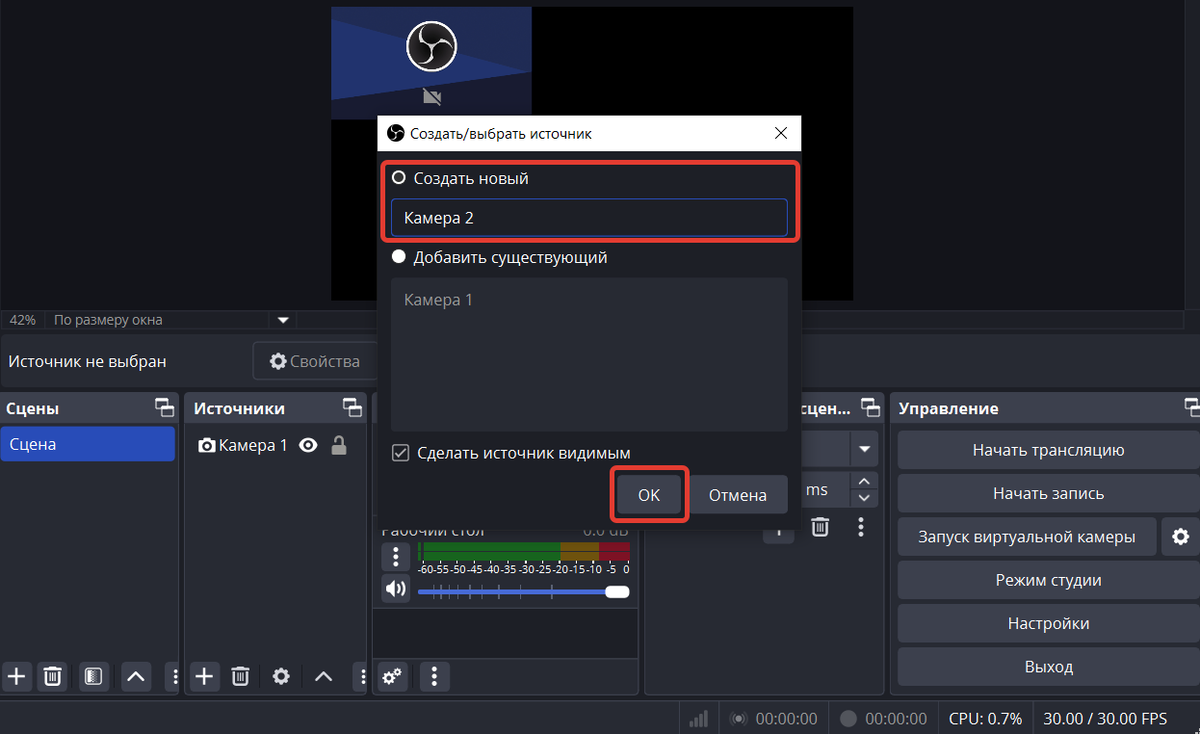Select the Создать новый radio button
Viewport: 1200px width, 734px height.
(399, 178)
